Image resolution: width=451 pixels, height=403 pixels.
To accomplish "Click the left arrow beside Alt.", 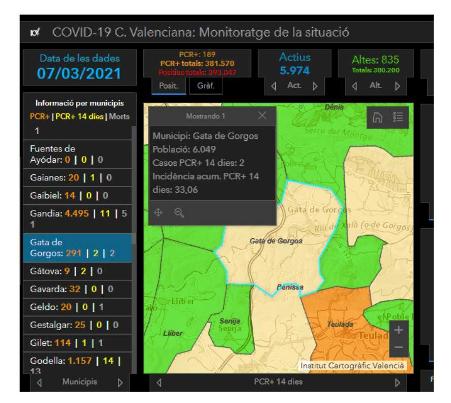I will point(354,86).
